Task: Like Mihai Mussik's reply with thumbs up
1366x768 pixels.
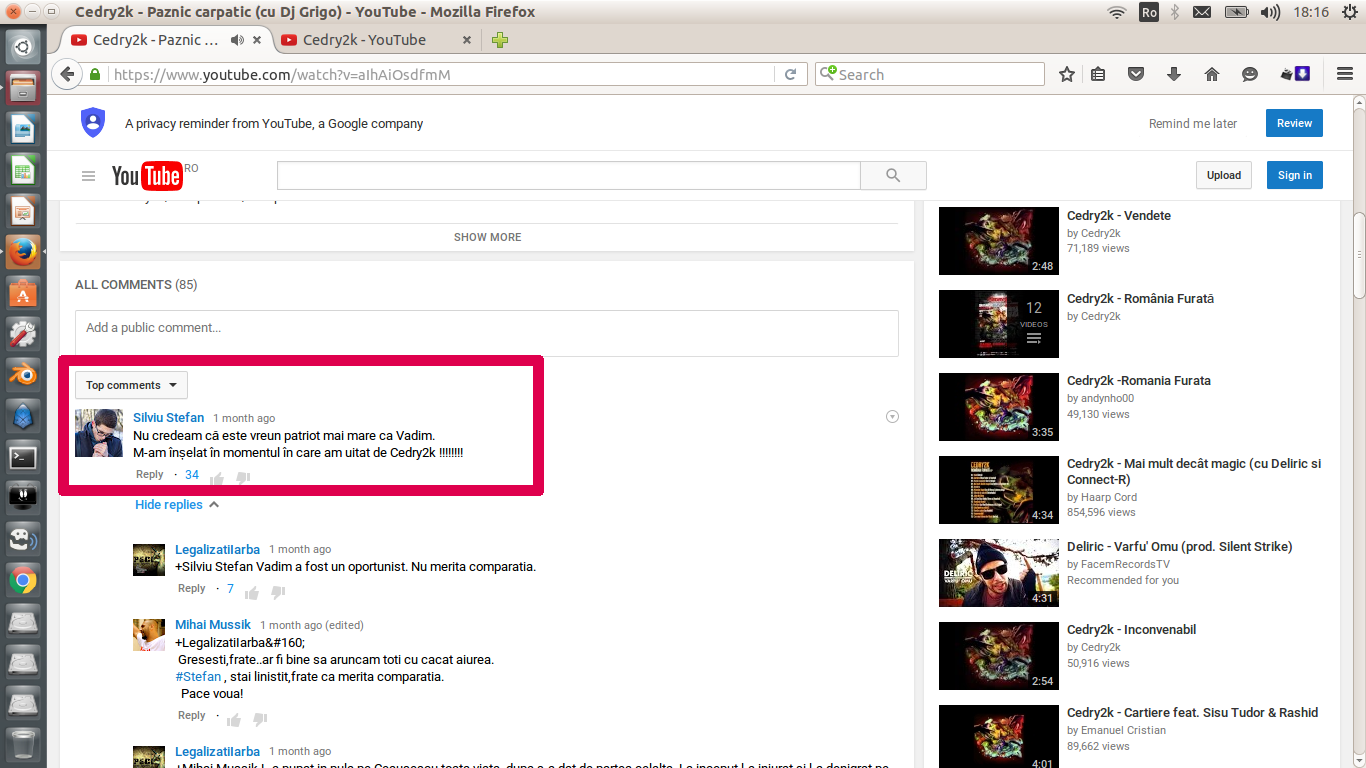Action: pos(234,718)
